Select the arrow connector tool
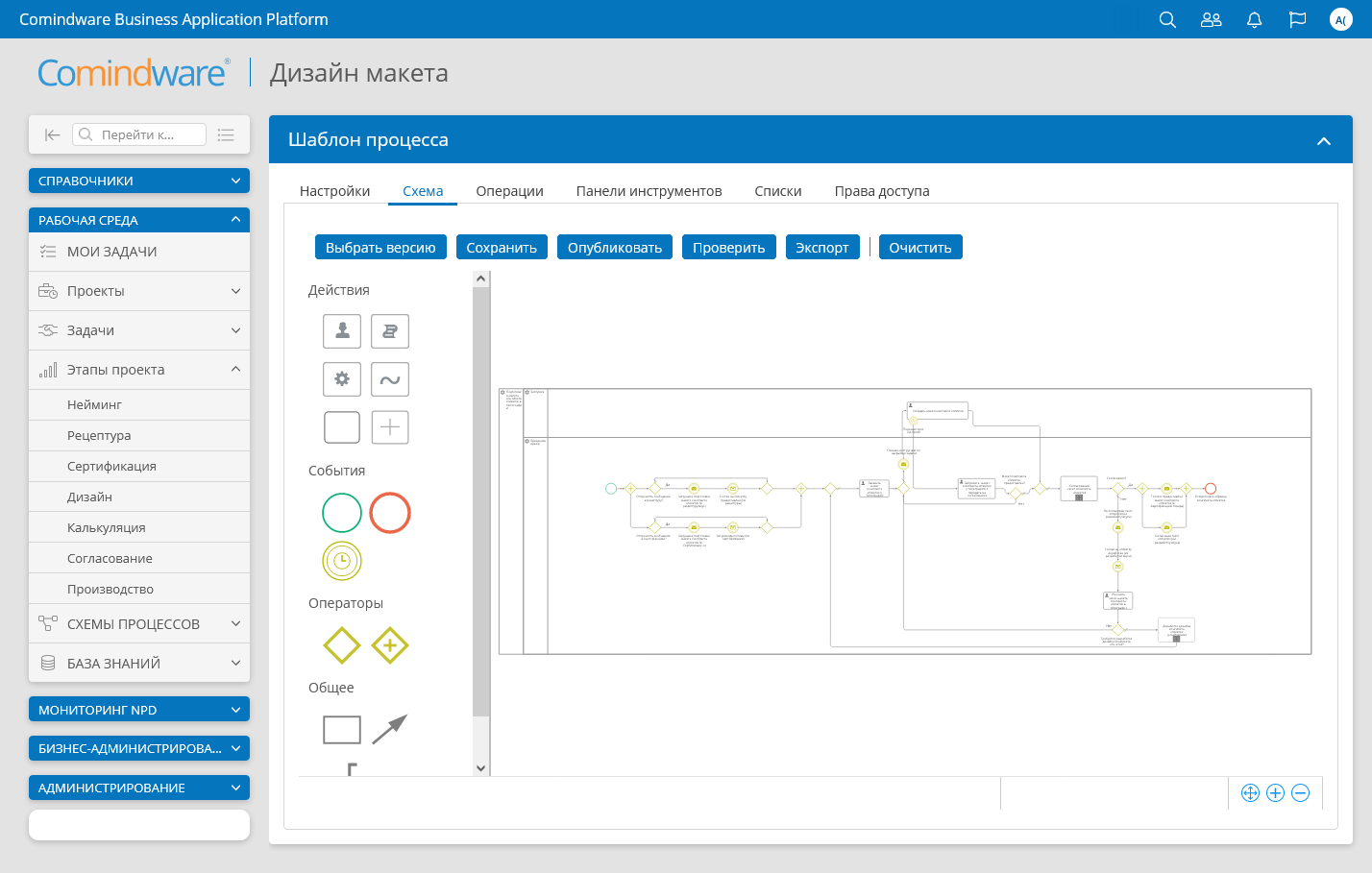The image size is (1372, 873). (390, 730)
